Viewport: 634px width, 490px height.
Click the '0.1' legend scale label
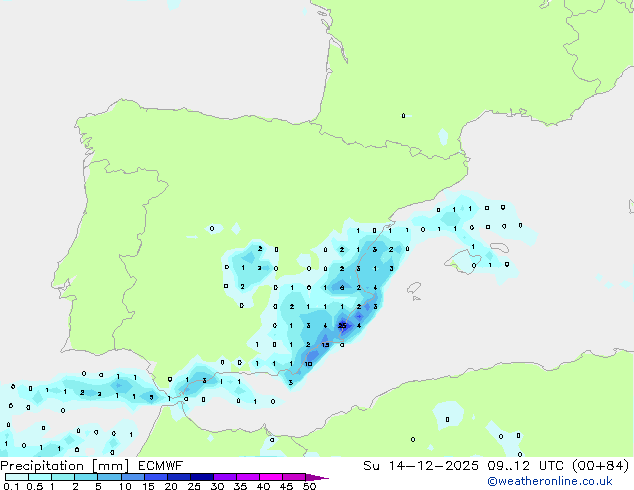11,486
